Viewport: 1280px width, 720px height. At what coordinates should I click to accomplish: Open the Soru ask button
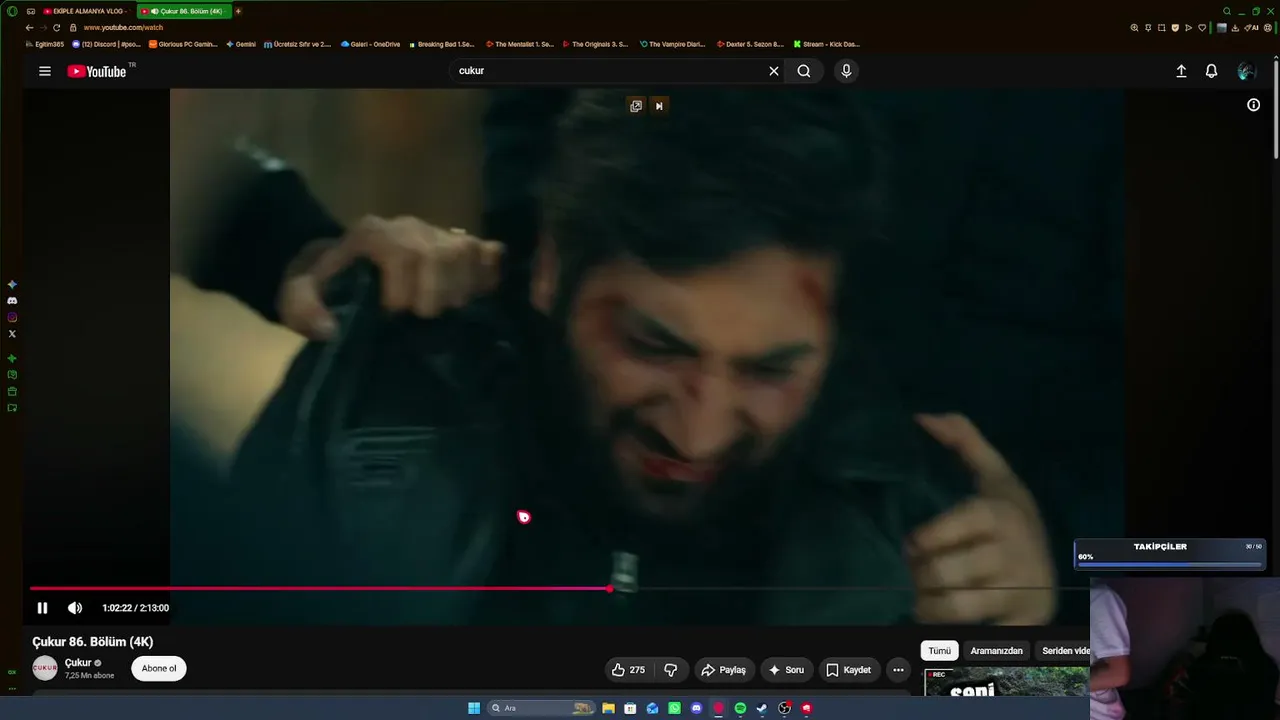(786, 670)
